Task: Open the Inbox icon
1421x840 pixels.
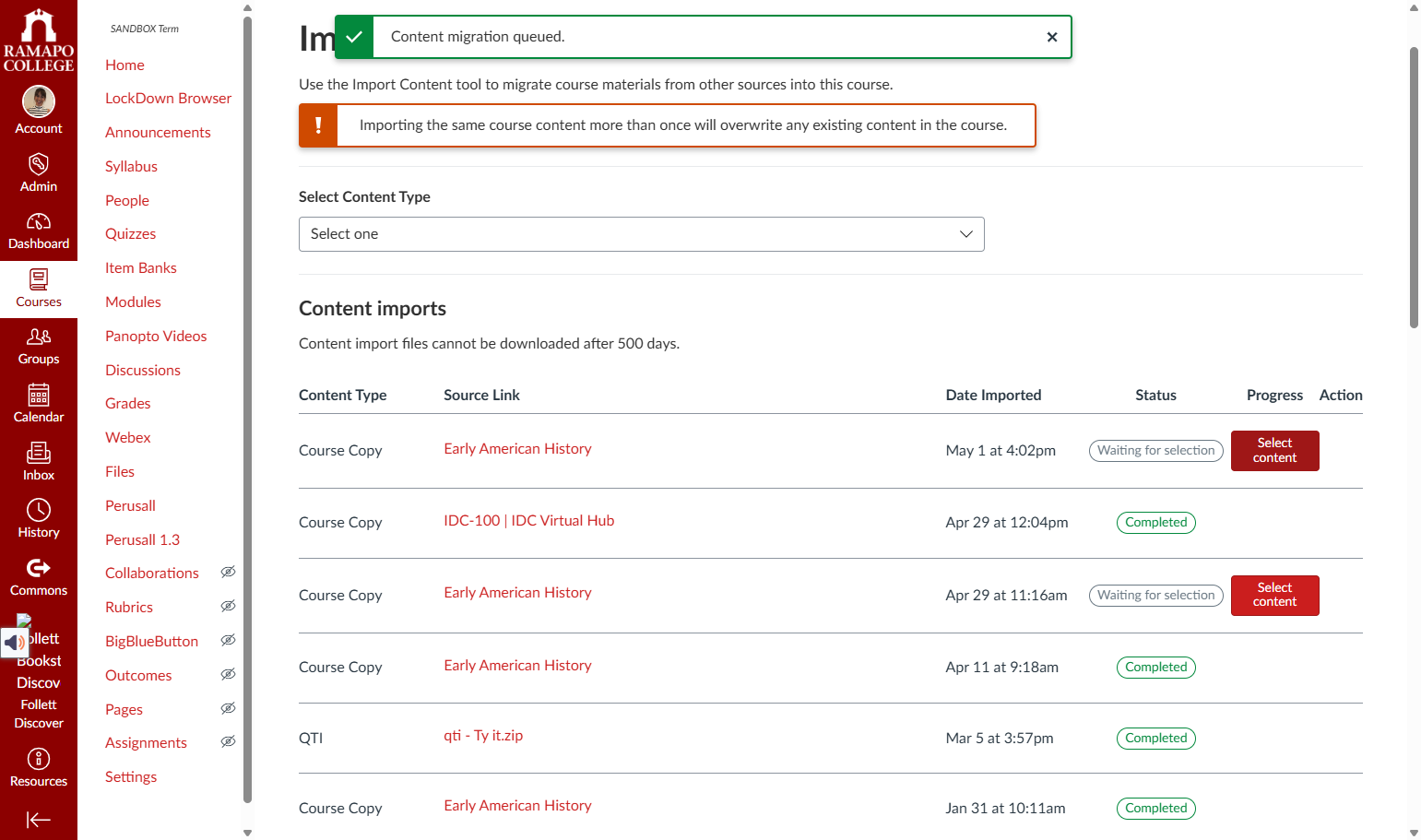Action: (x=39, y=462)
